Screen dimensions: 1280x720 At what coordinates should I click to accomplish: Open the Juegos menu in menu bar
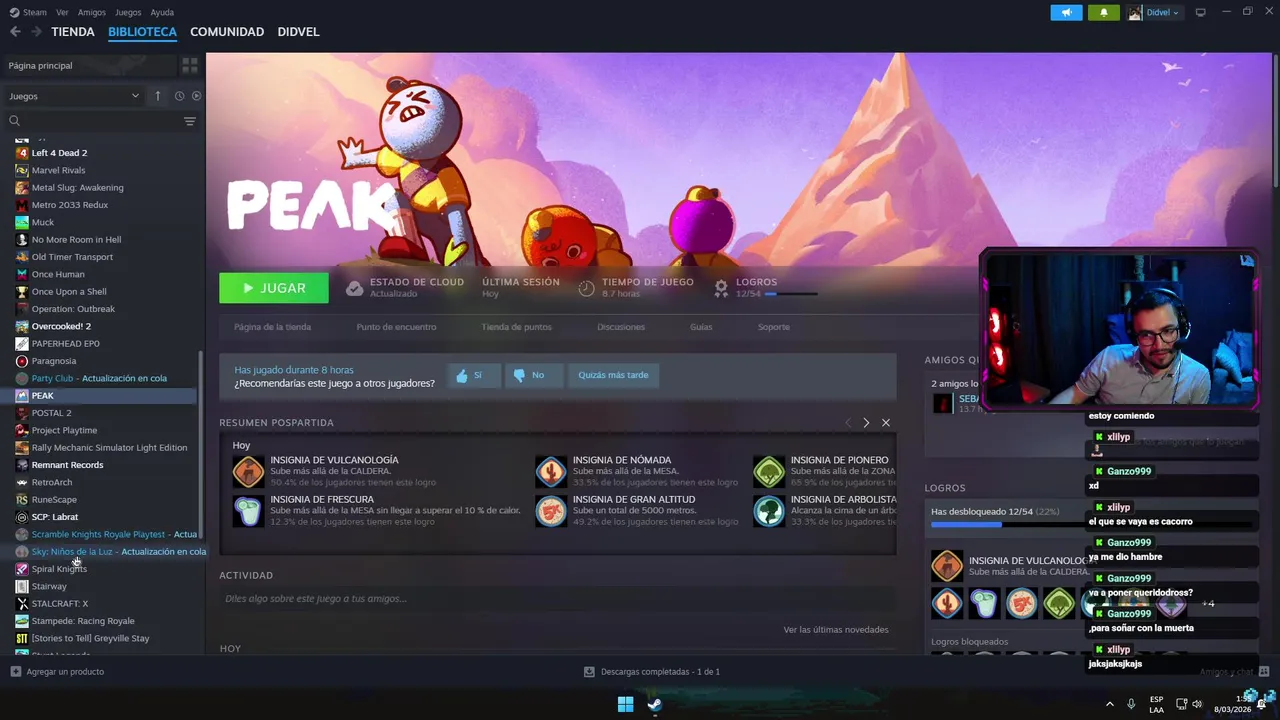pos(128,13)
